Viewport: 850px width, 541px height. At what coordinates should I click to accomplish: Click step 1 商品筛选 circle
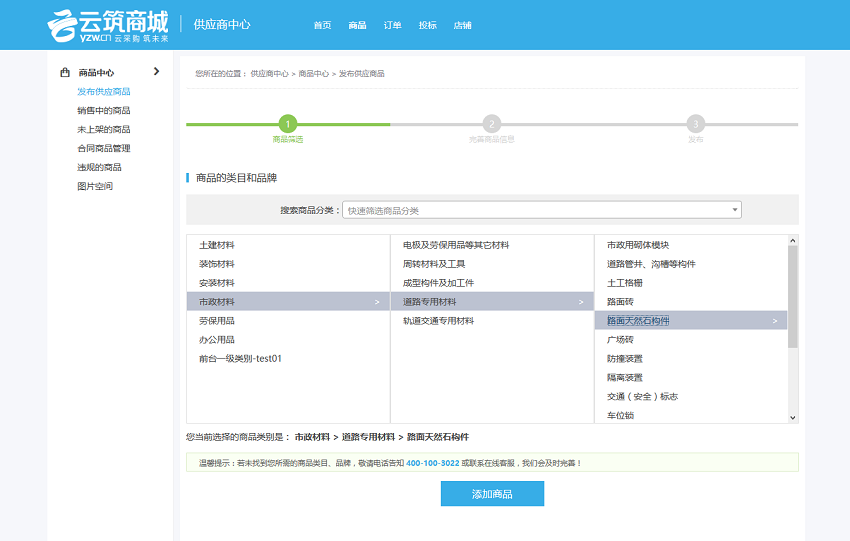288,124
